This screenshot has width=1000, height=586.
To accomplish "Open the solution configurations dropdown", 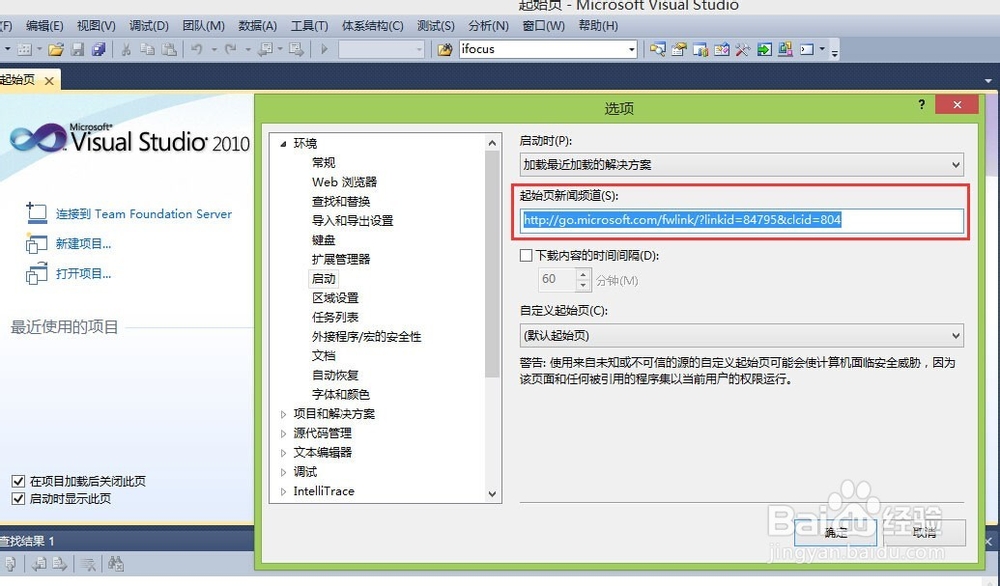I will click(419, 49).
